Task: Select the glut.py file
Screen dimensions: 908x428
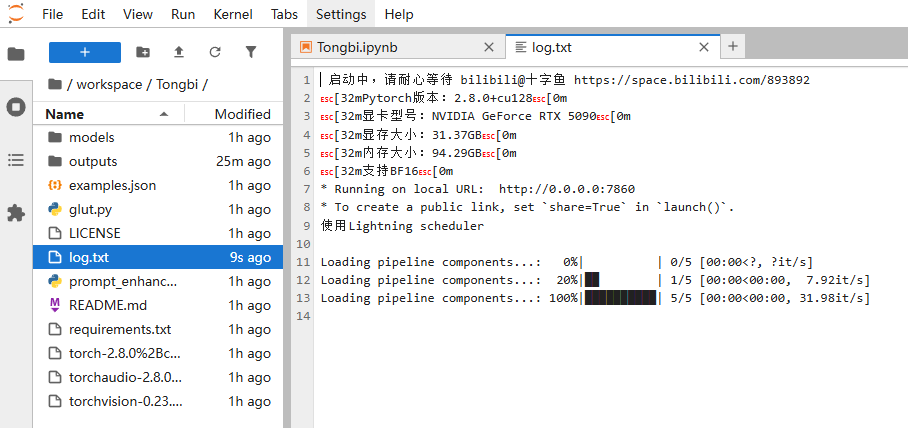Action: (x=90, y=209)
